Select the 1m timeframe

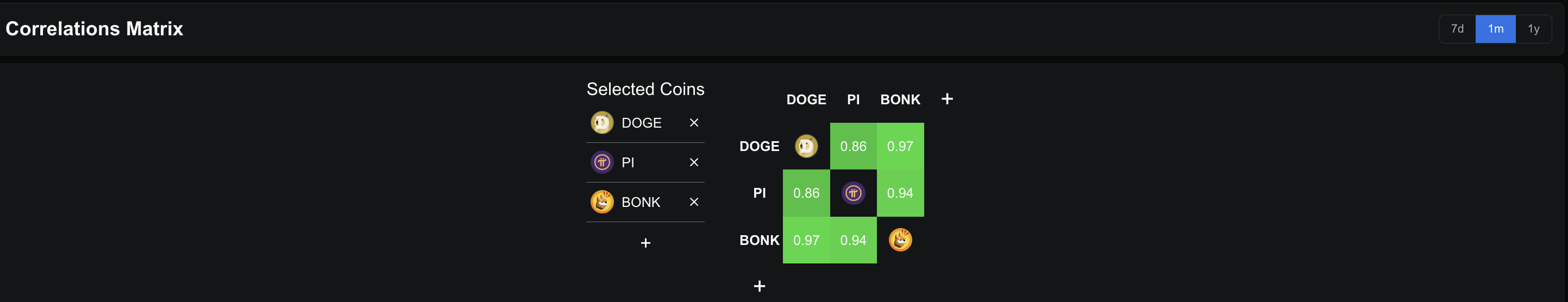coord(1495,29)
